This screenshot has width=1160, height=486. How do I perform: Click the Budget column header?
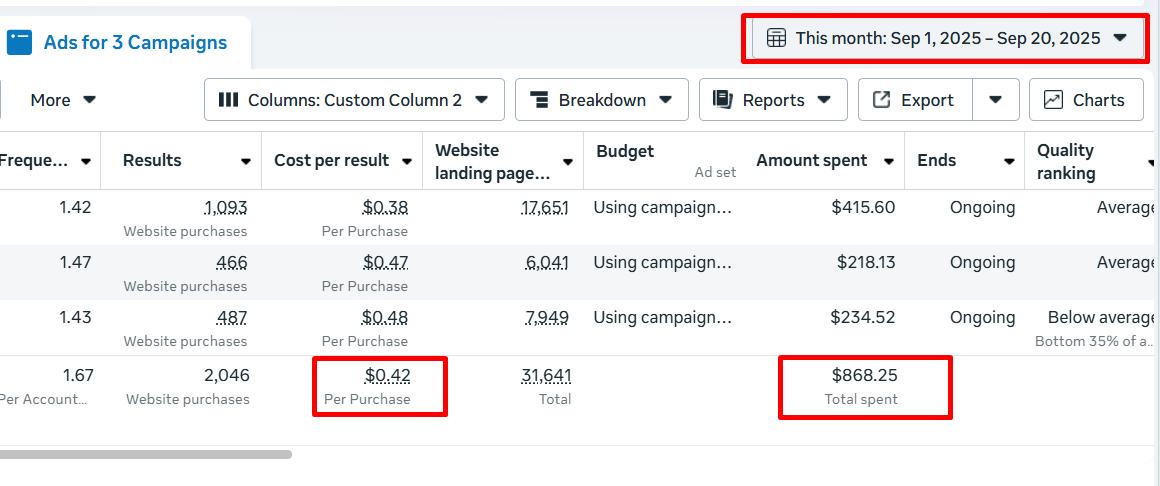click(625, 151)
